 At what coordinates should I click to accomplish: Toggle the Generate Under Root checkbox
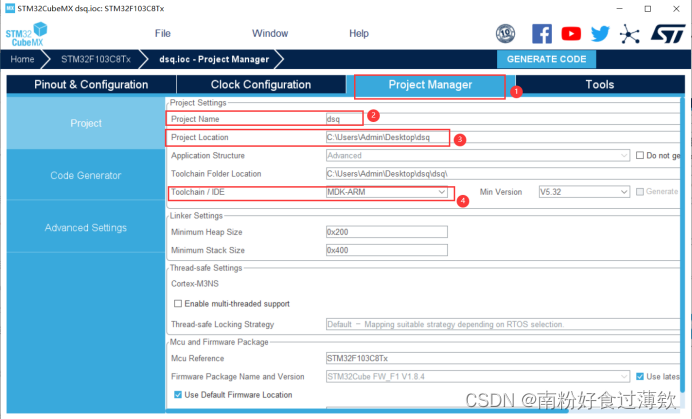(x=639, y=192)
